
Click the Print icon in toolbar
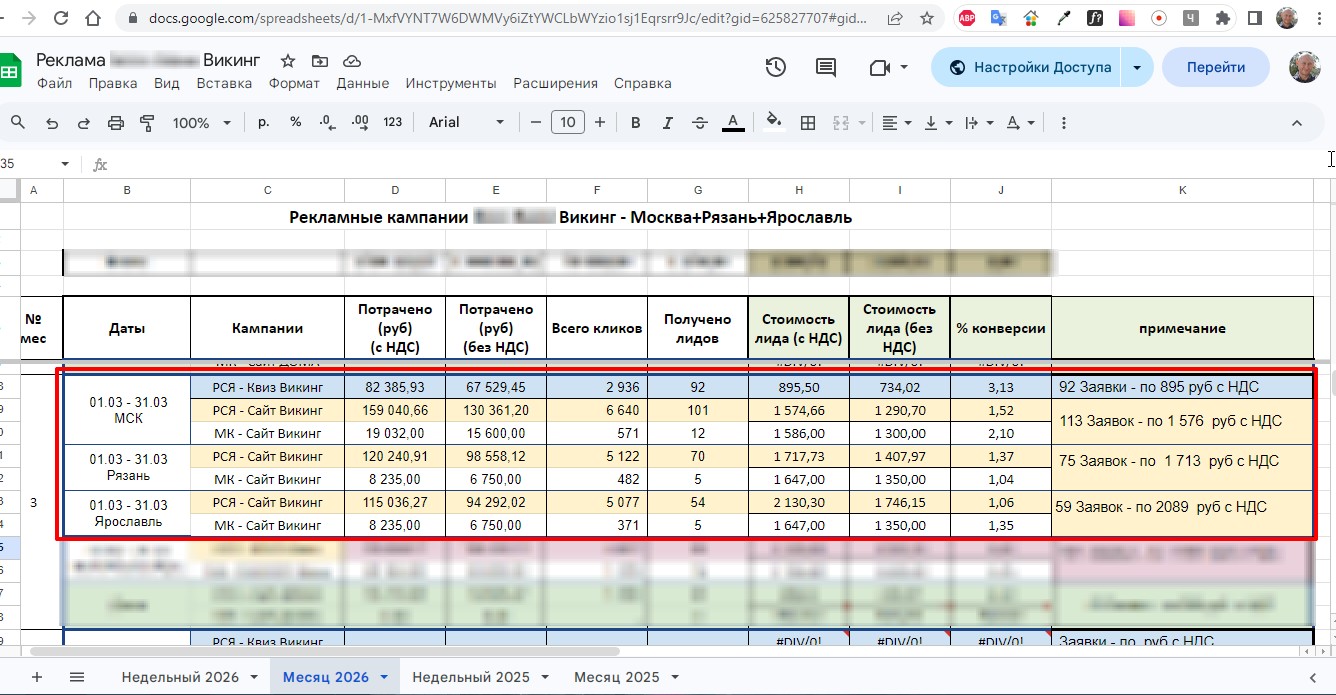click(x=116, y=123)
